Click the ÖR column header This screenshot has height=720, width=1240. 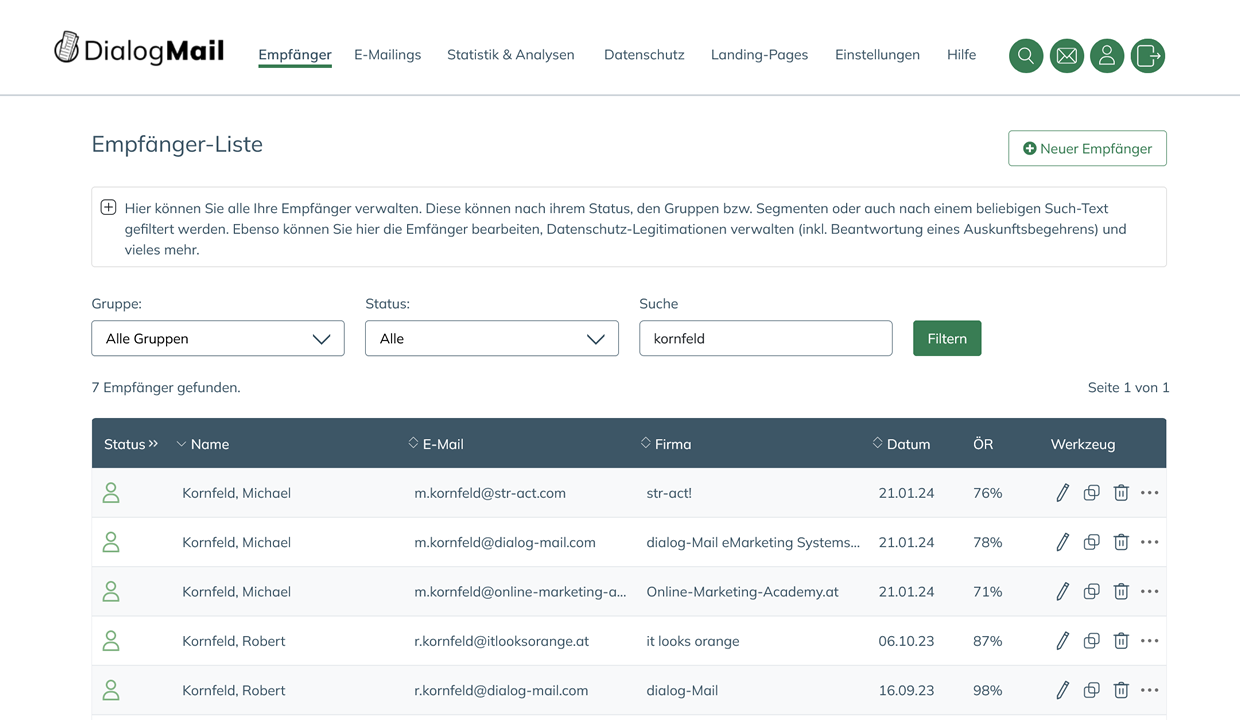click(x=983, y=444)
